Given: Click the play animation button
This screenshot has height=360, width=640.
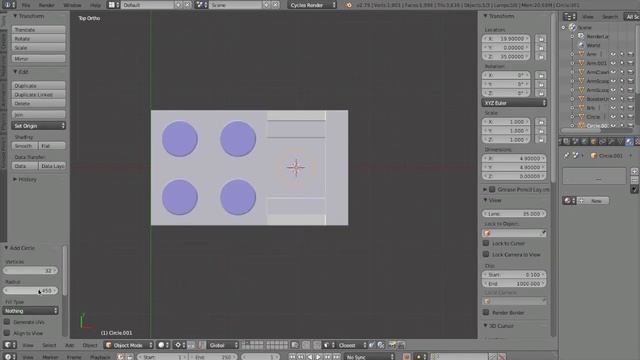Looking at the screenshot, I should pyautogui.click(x=318, y=357).
